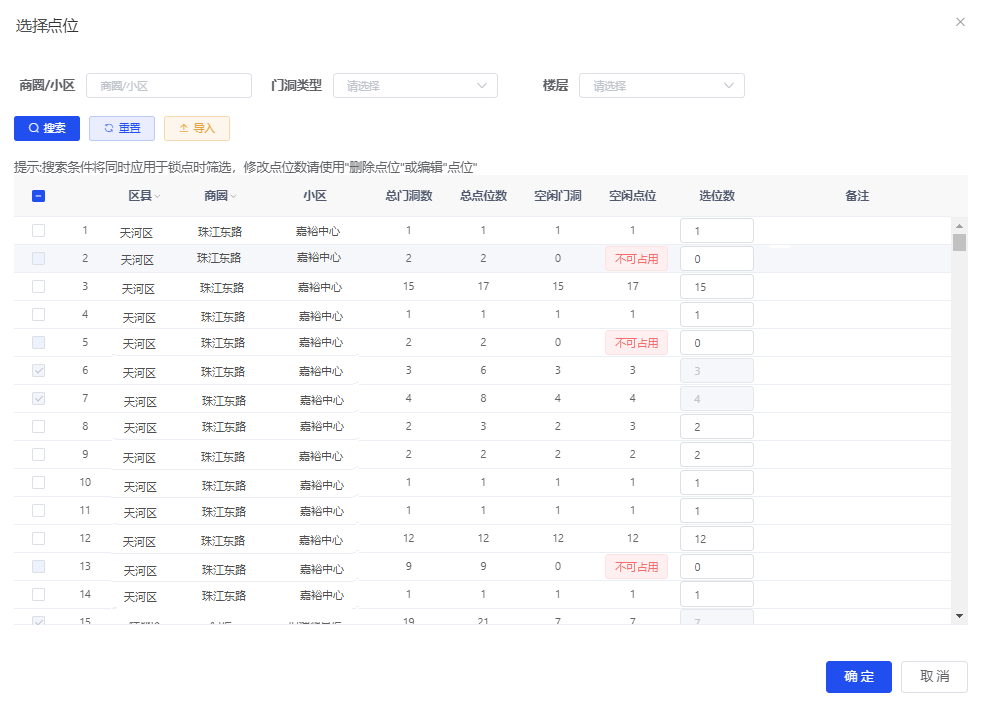
Task: Select the checkbox for row 12
Action: pos(39,539)
